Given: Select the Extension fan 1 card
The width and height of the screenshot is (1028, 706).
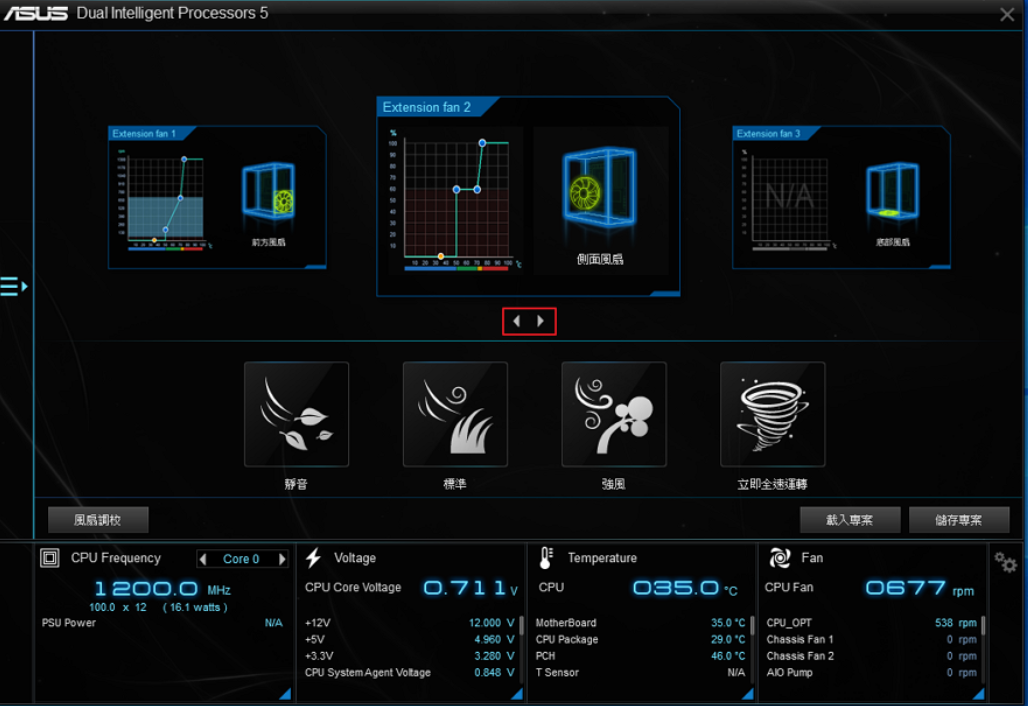Looking at the screenshot, I should click(217, 197).
